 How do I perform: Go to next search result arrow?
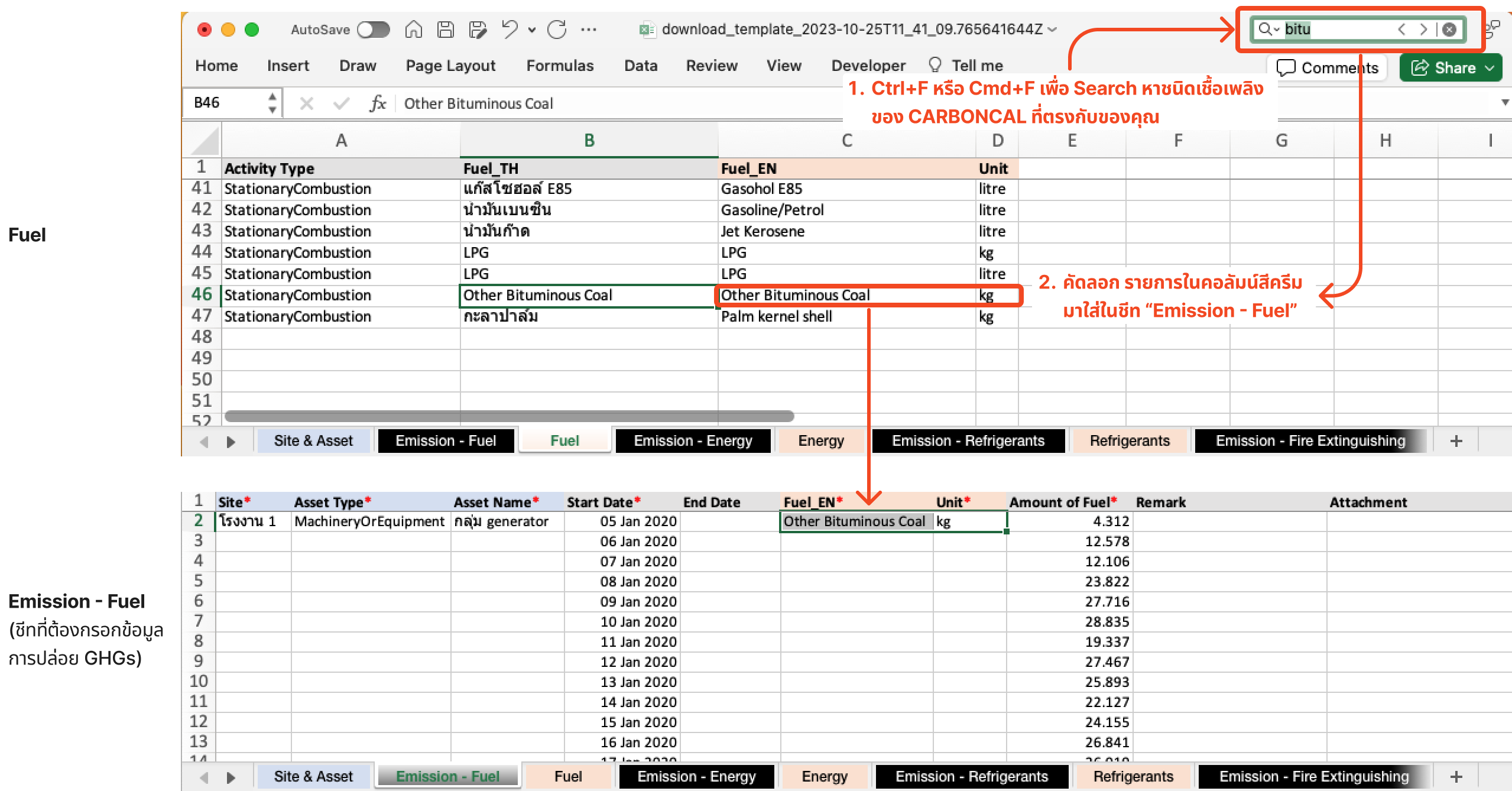pos(1423,29)
